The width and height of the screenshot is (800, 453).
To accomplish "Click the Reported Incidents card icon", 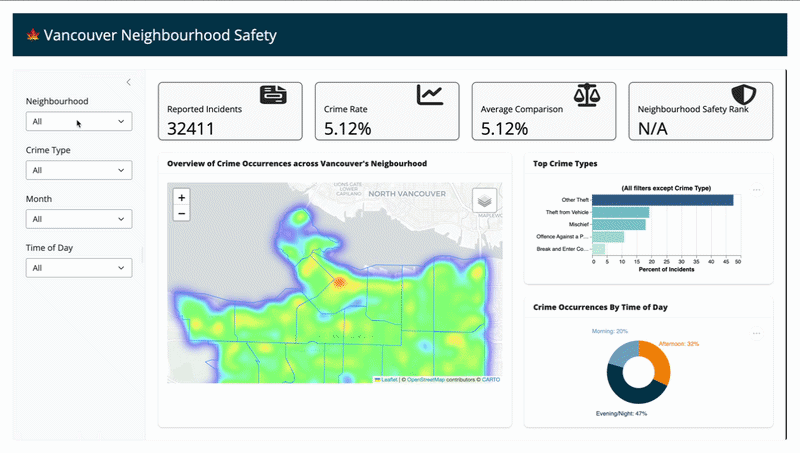I will point(273,95).
